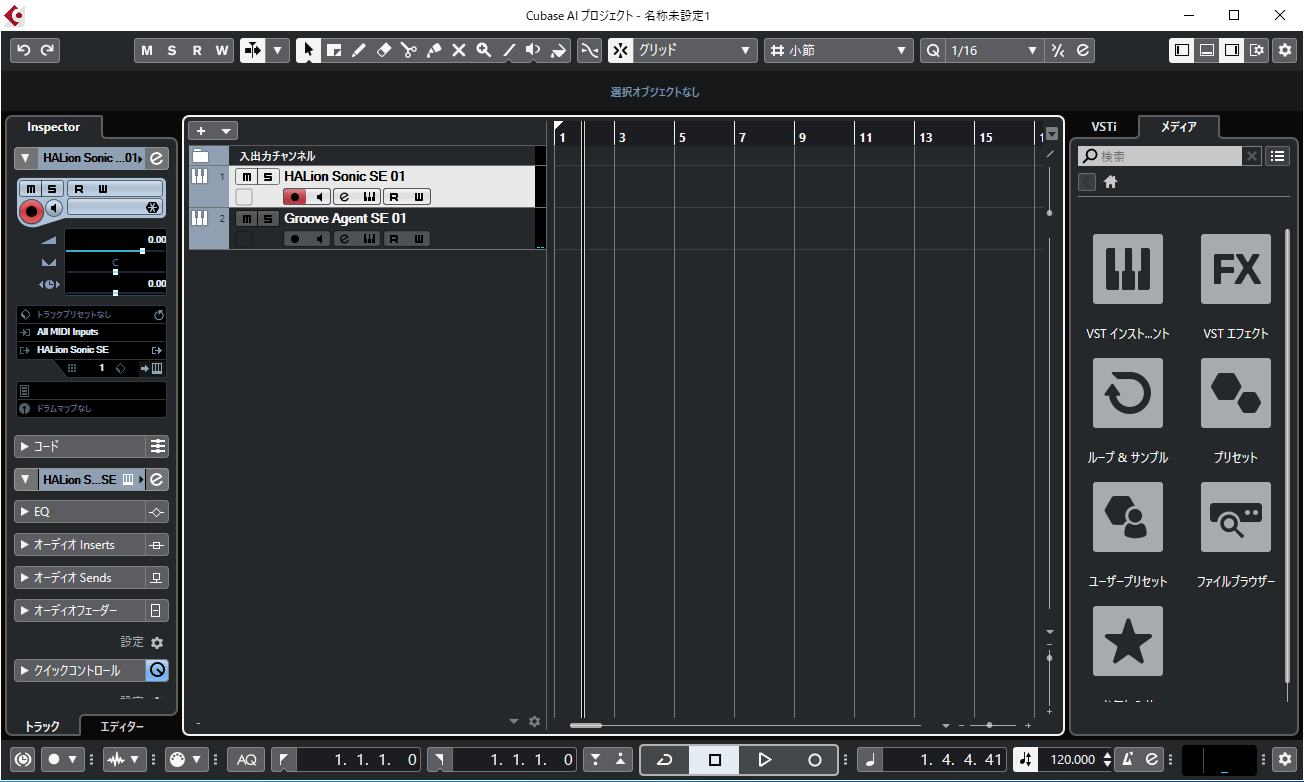The width and height of the screenshot is (1304, 782).
Task: Click transport Record button
Action: coord(815,760)
